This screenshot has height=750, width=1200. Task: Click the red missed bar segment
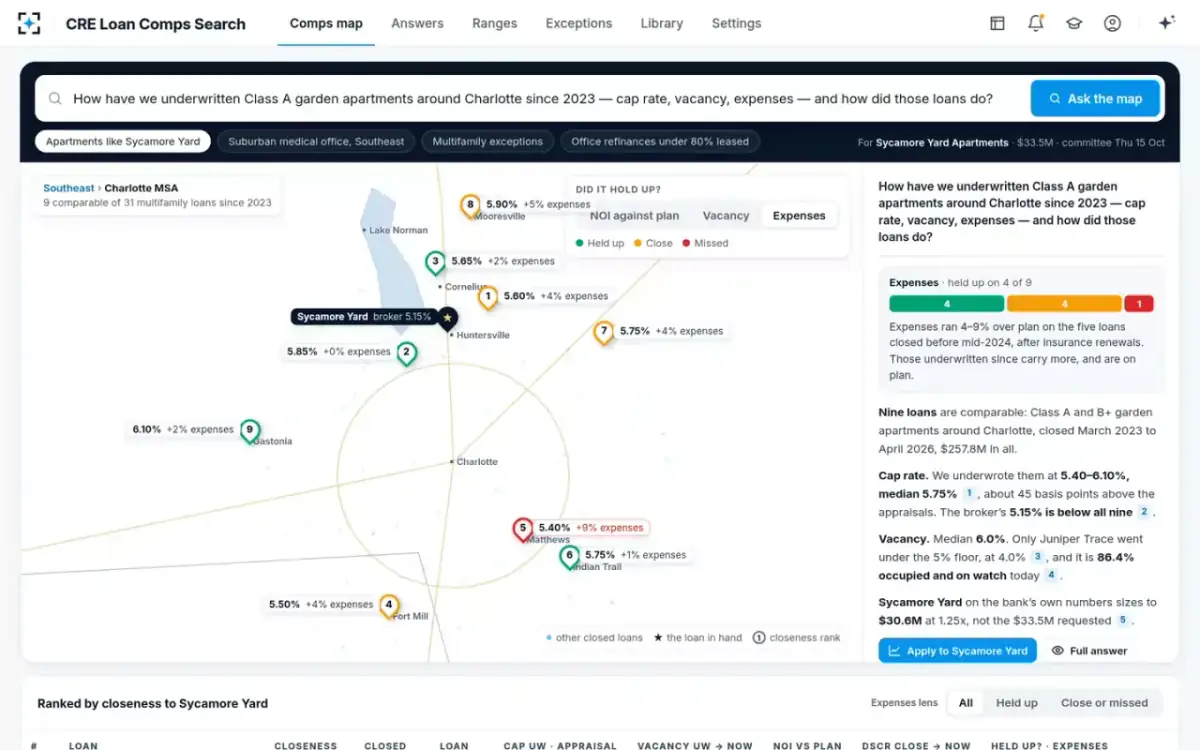[1139, 304]
